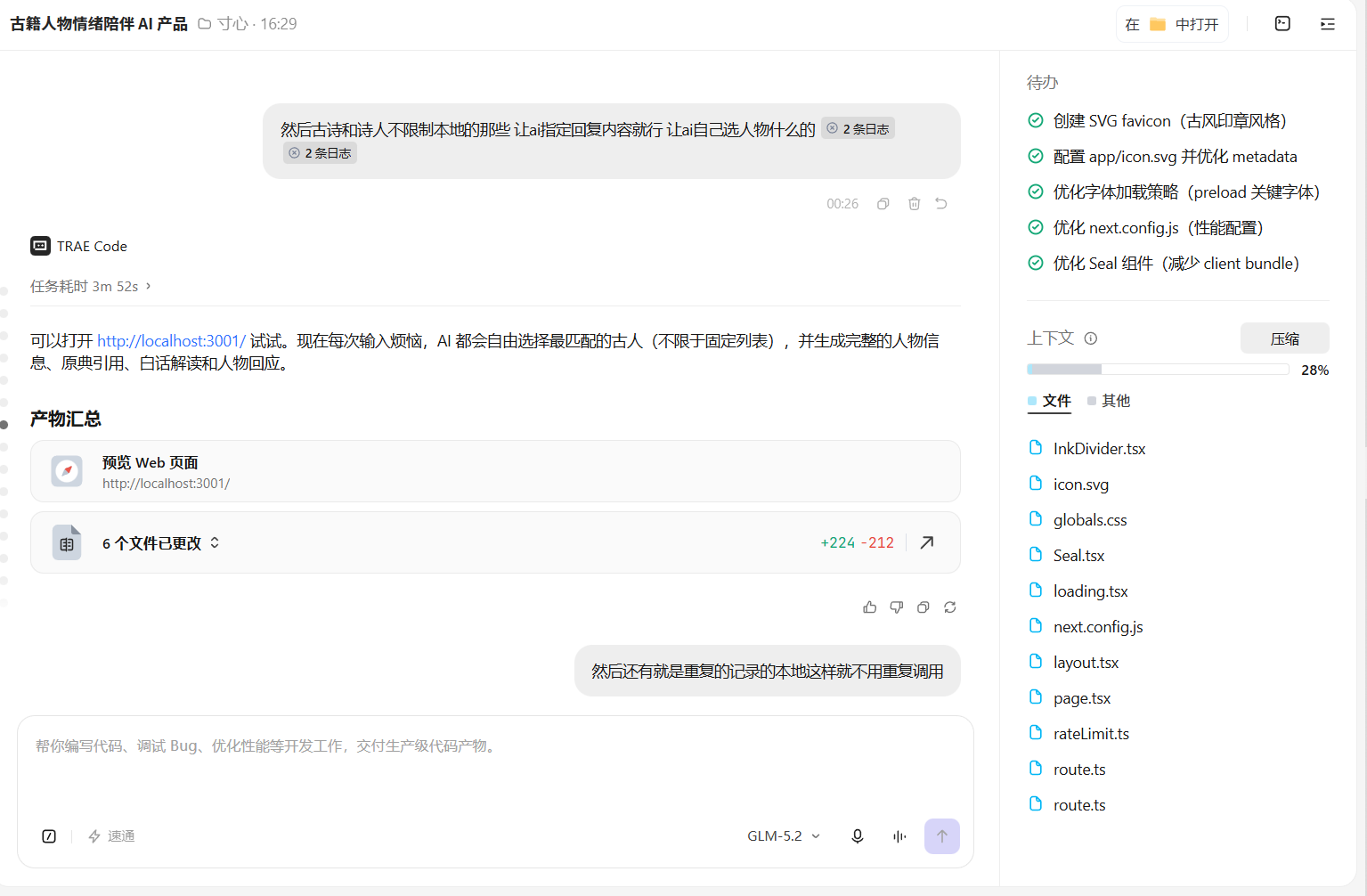Click the 00:26 message timestamp
Viewport: 1367px width, 896px height.
(x=842, y=204)
